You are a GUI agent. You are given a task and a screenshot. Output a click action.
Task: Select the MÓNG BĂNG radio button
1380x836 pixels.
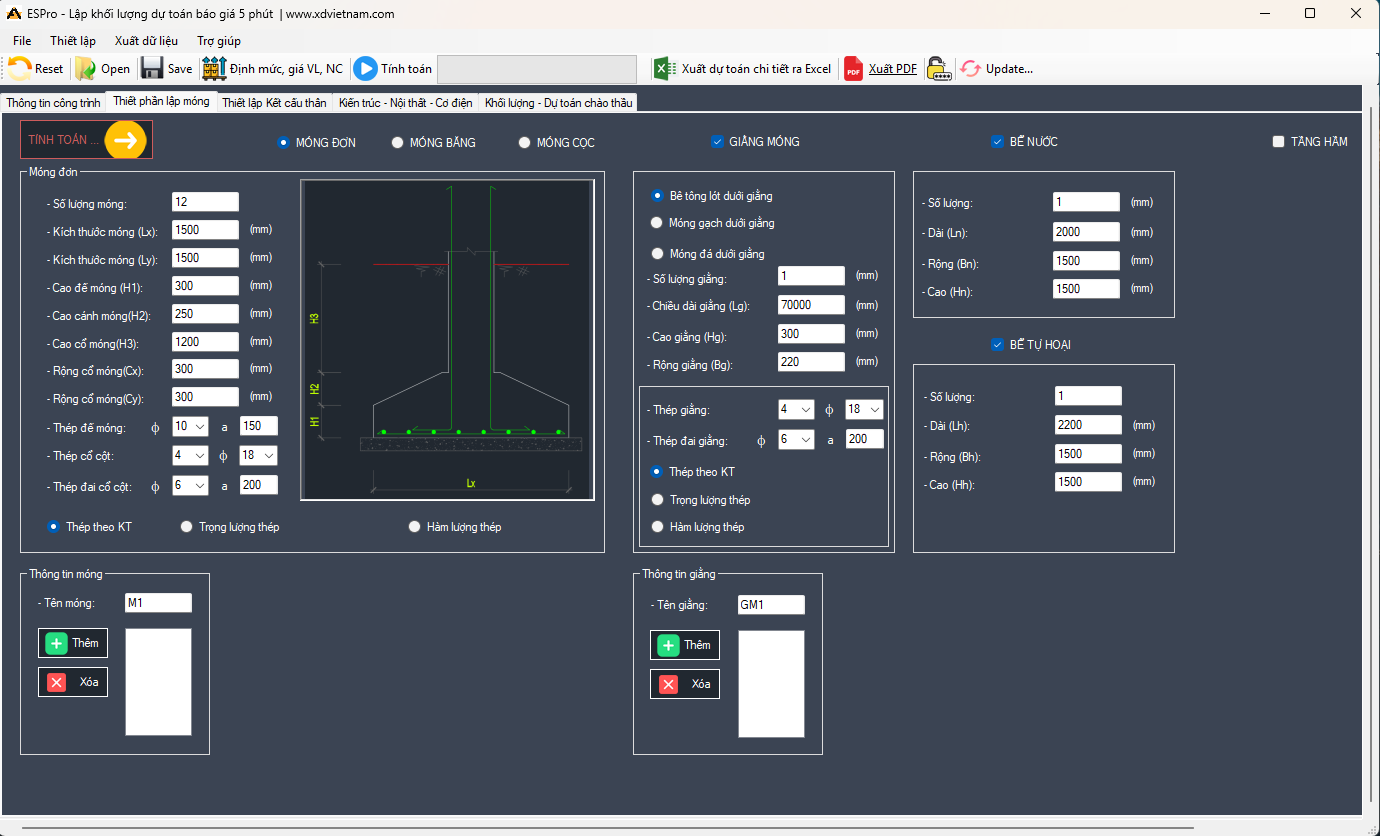pos(398,143)
